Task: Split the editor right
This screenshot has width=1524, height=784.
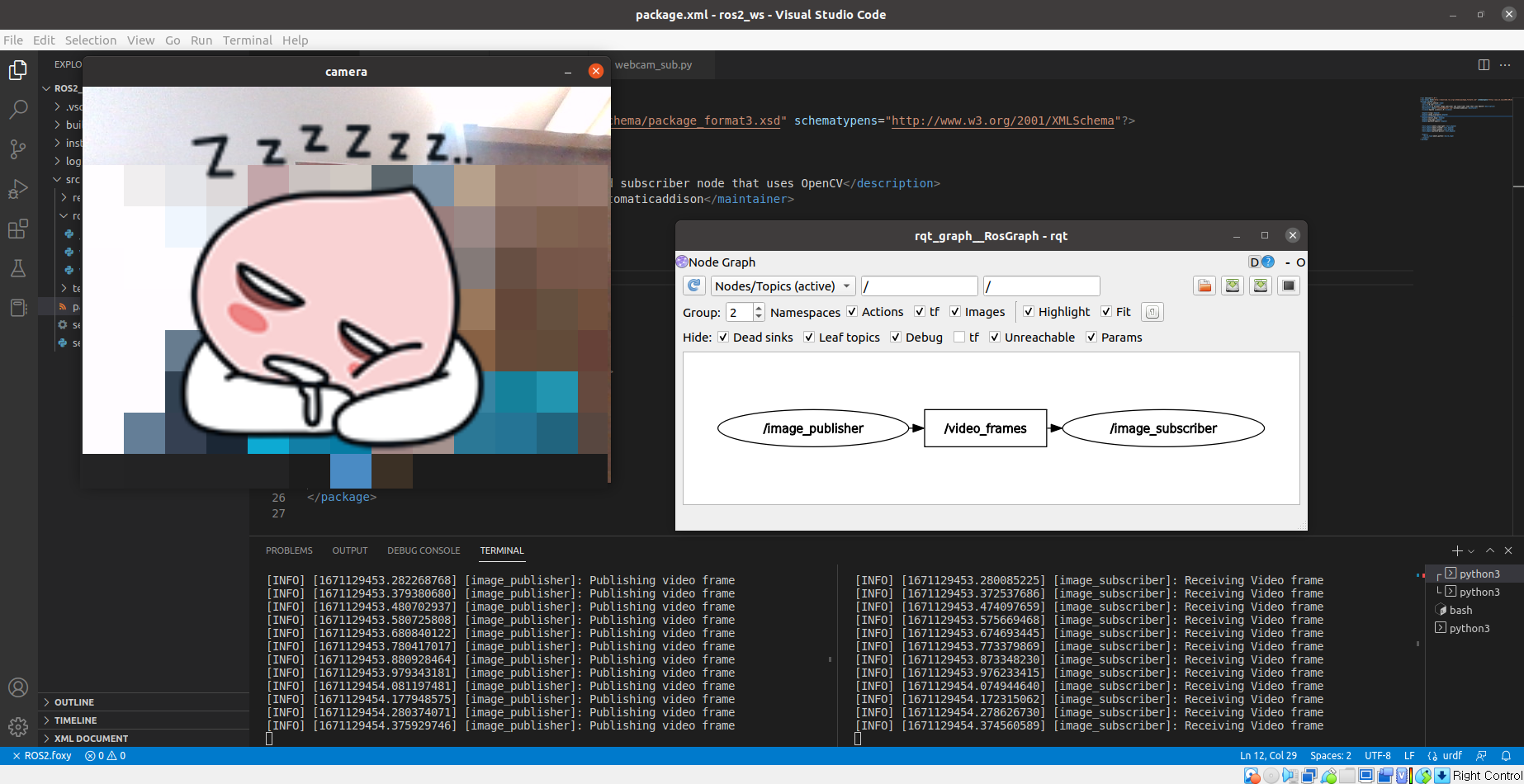Action: (1484, 64)
